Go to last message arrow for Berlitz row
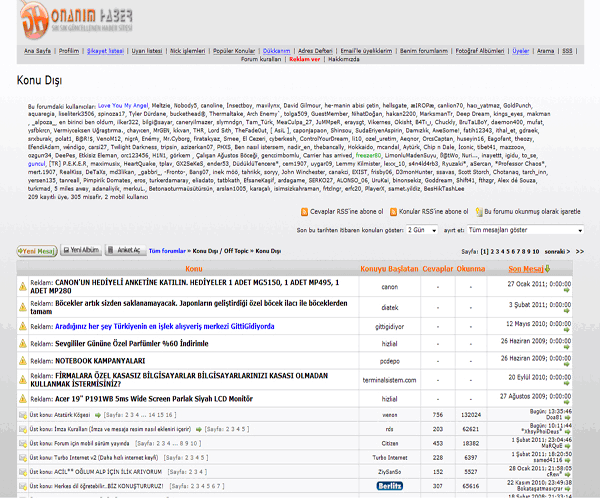The height and width of the screenshot is (500, 600). pyautogui.click(x=567, y=489)
